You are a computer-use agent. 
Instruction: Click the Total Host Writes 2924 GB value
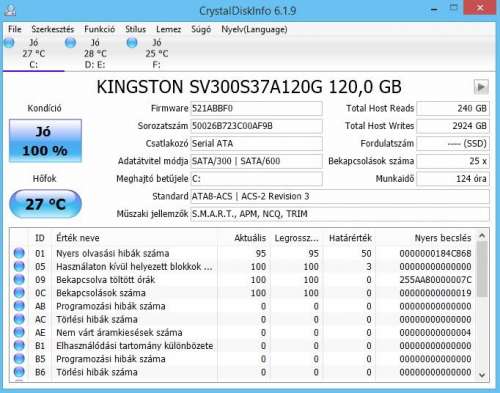[453, 126]
